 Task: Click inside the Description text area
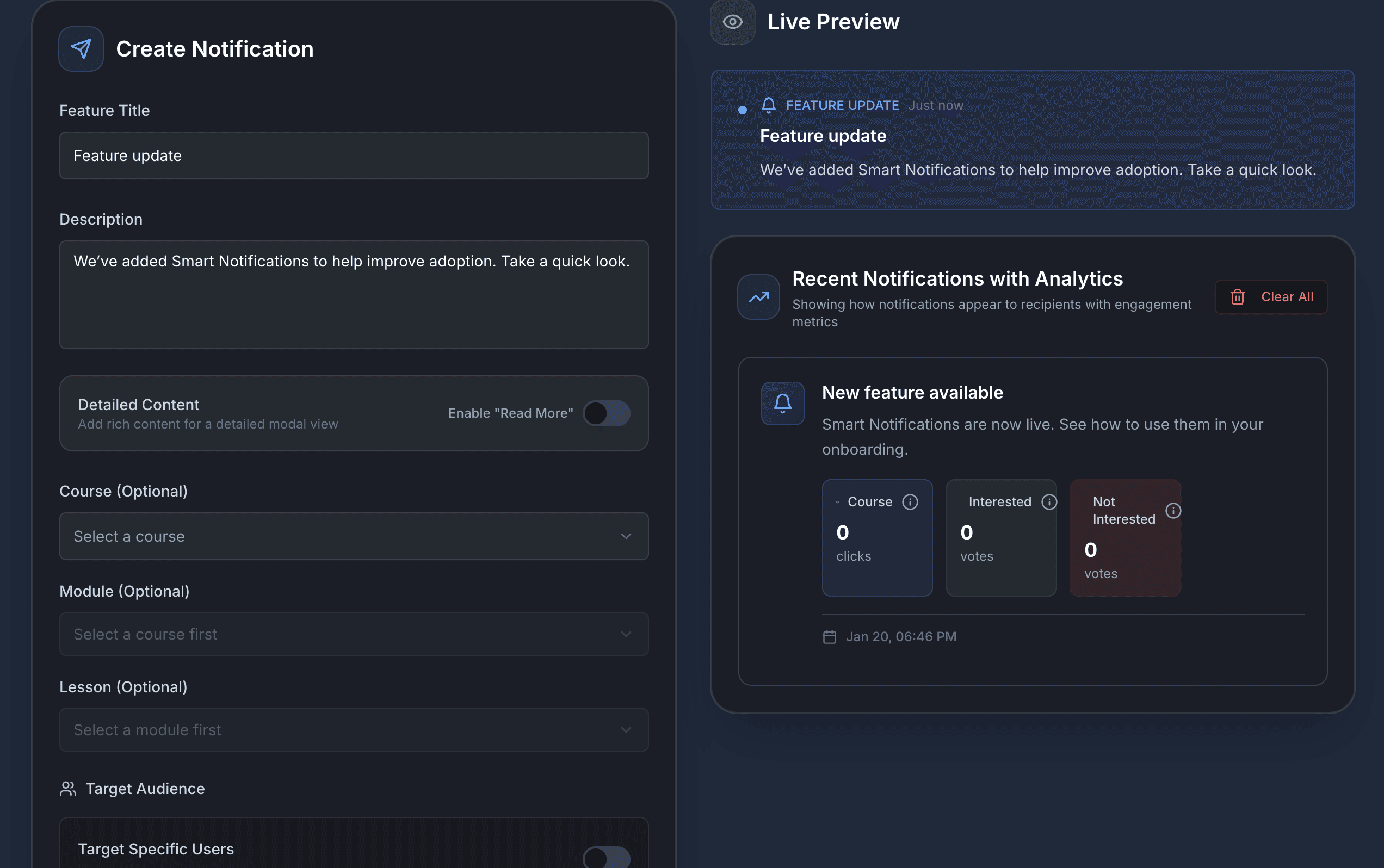[354, 295]
